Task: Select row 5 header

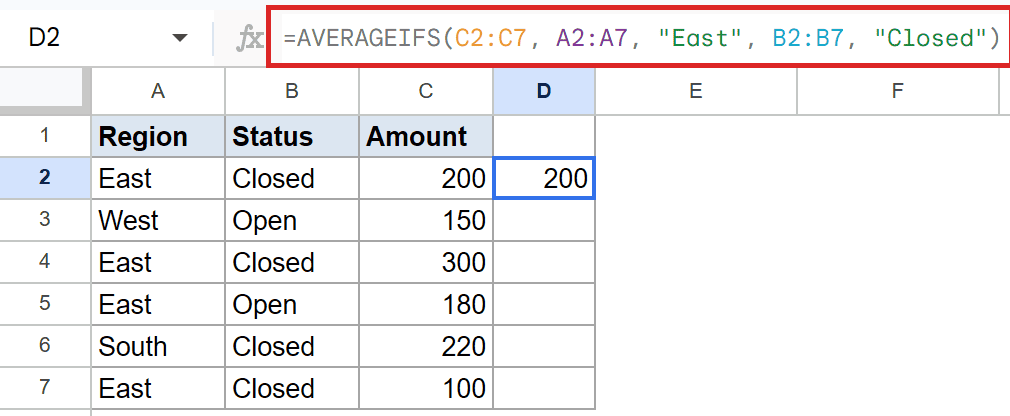Action: click(x=44, y=304)
